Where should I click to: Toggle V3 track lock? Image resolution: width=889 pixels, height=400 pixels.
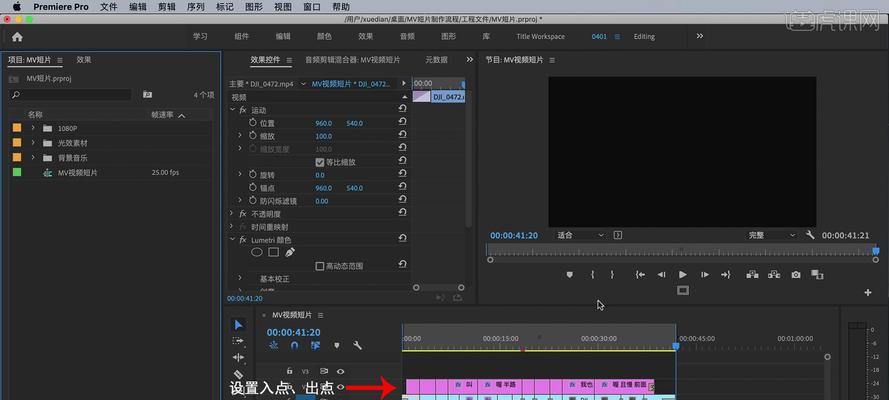point(290,371)
